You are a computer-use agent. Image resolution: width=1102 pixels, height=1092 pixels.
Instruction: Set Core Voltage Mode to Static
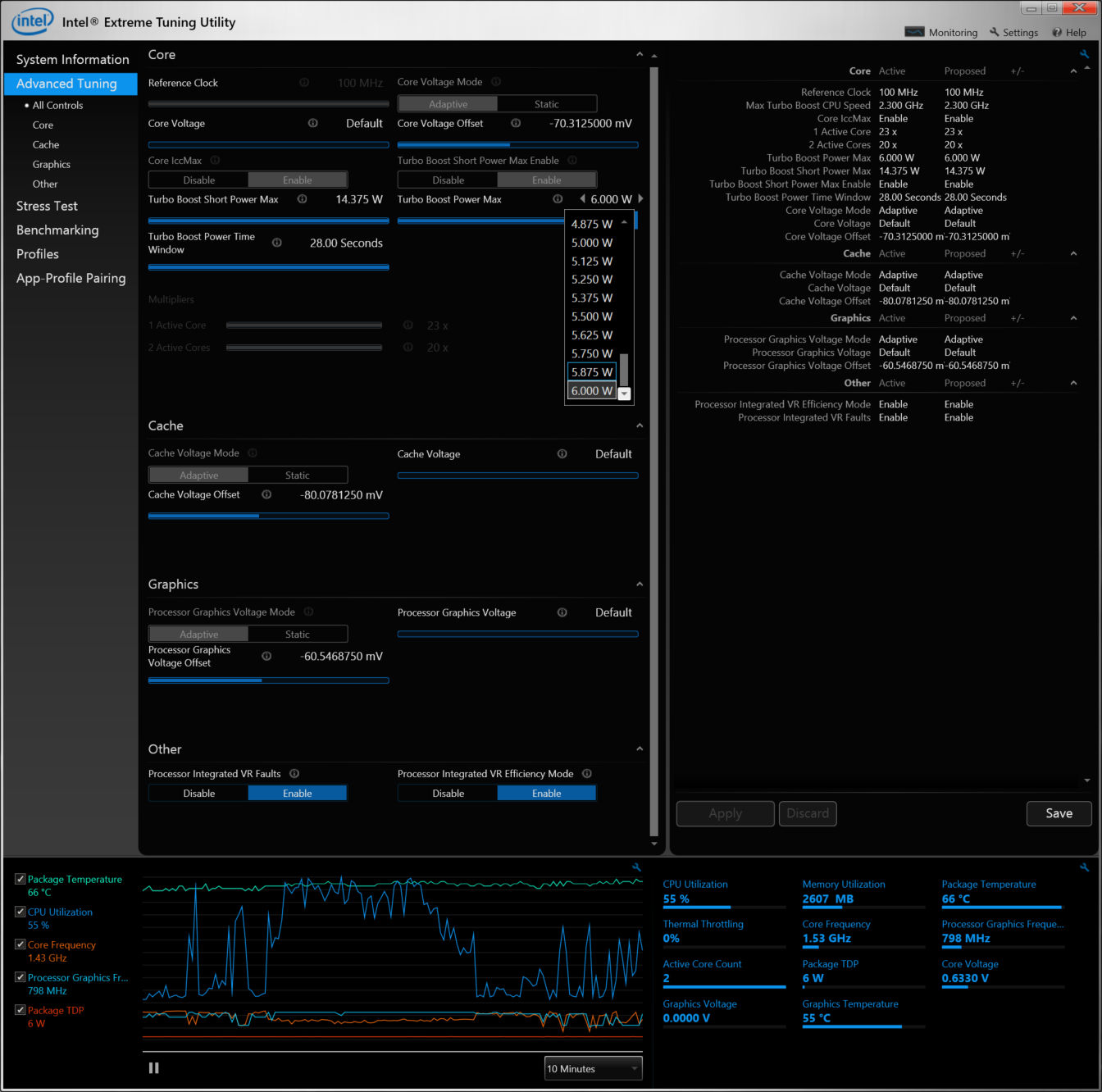tap(547, 104)
